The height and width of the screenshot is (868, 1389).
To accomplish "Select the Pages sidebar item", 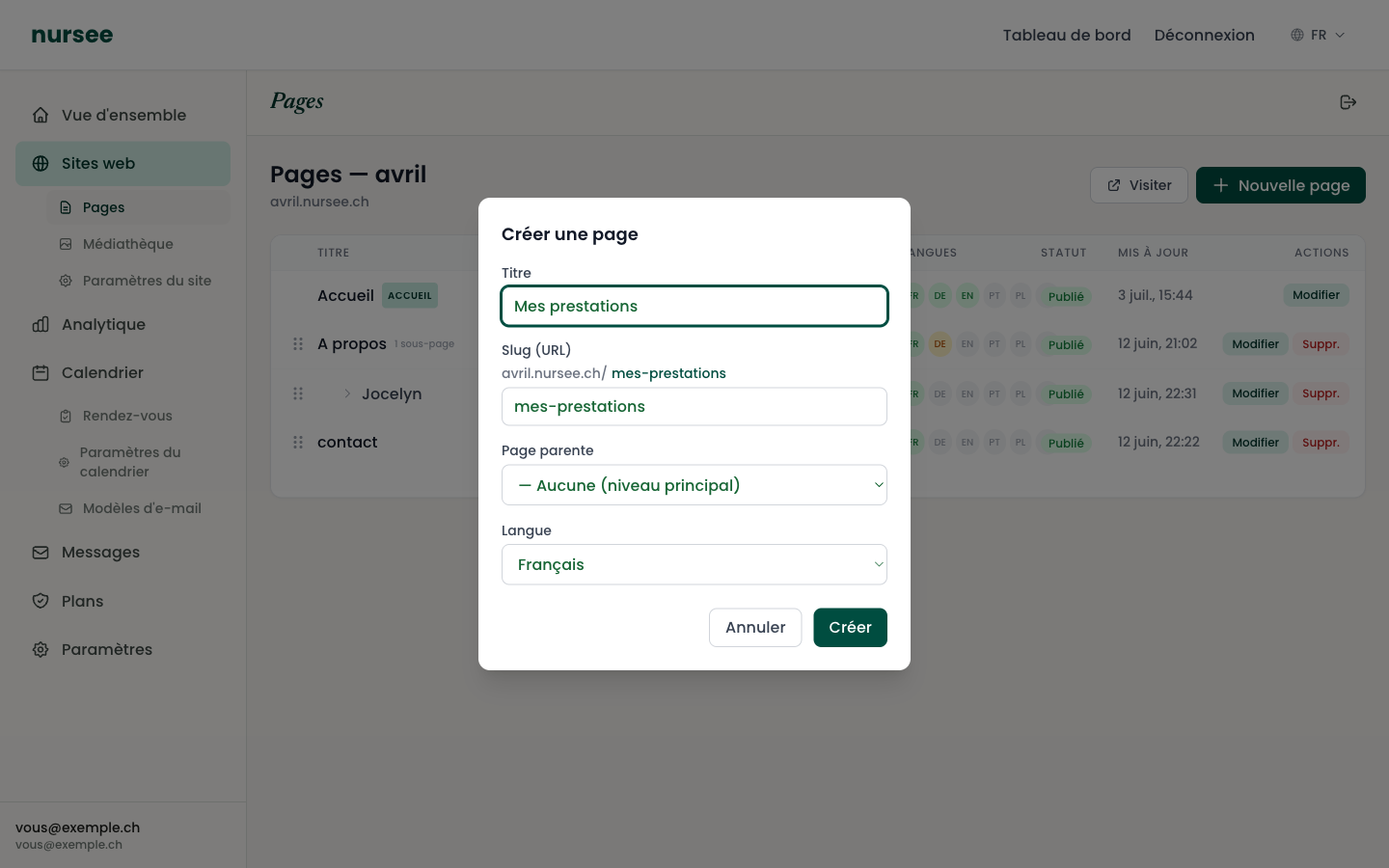I will tap(138, 207).
